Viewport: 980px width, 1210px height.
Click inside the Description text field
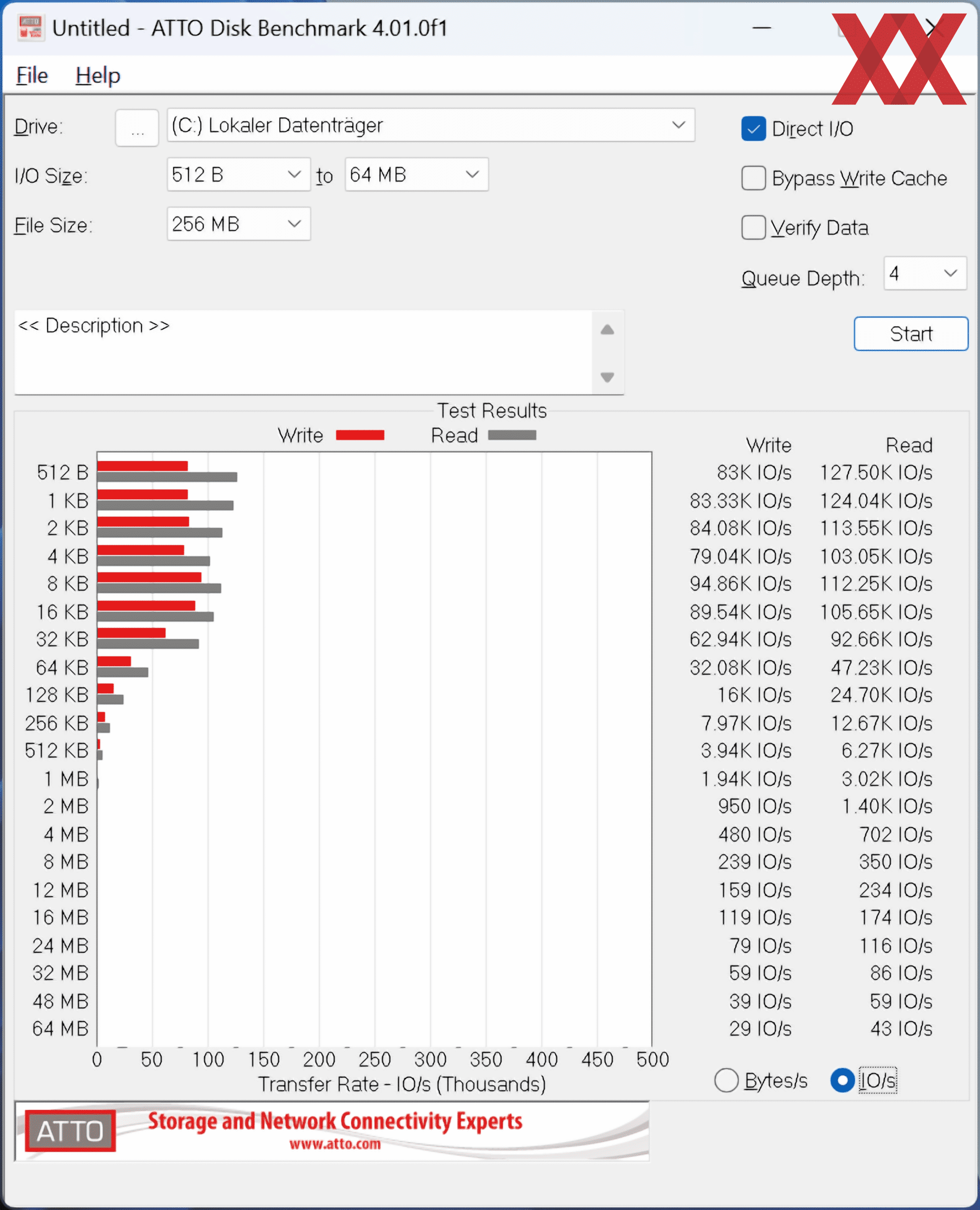pyautogui.click(x=303, y=352)
